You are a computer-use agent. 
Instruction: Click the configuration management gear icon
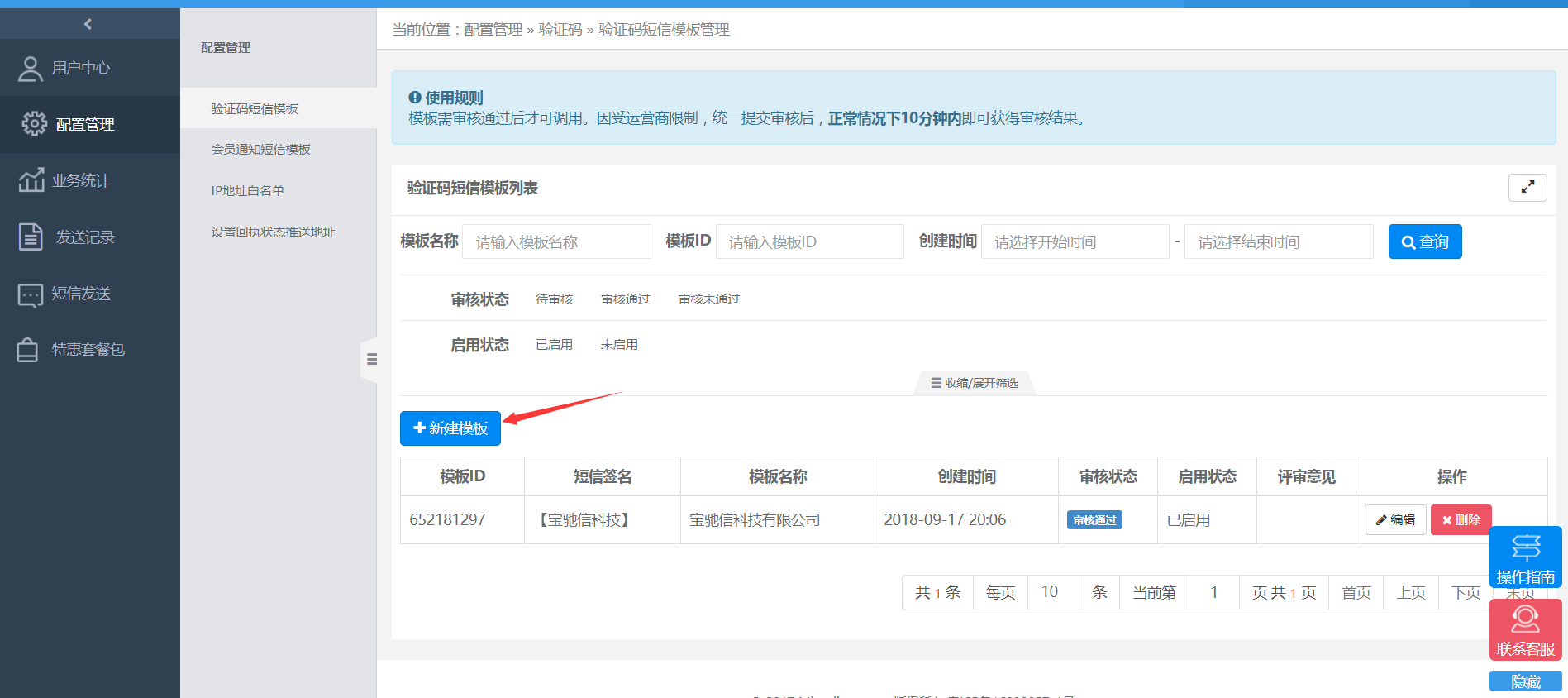[x=34, y=124]
